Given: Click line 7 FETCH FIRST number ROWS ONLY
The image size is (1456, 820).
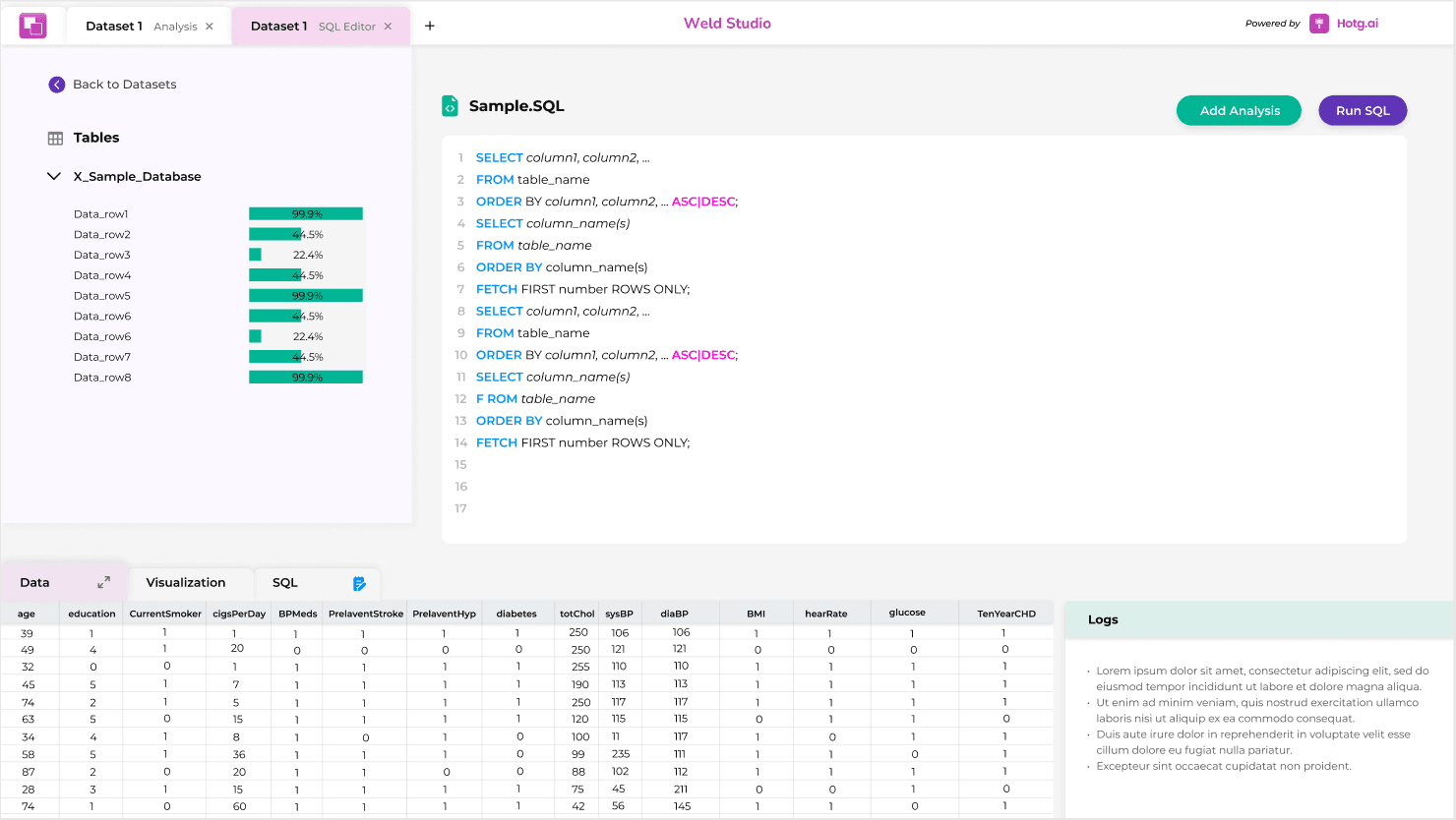Looking at the screenshot, I should click(x=583, y=289).
